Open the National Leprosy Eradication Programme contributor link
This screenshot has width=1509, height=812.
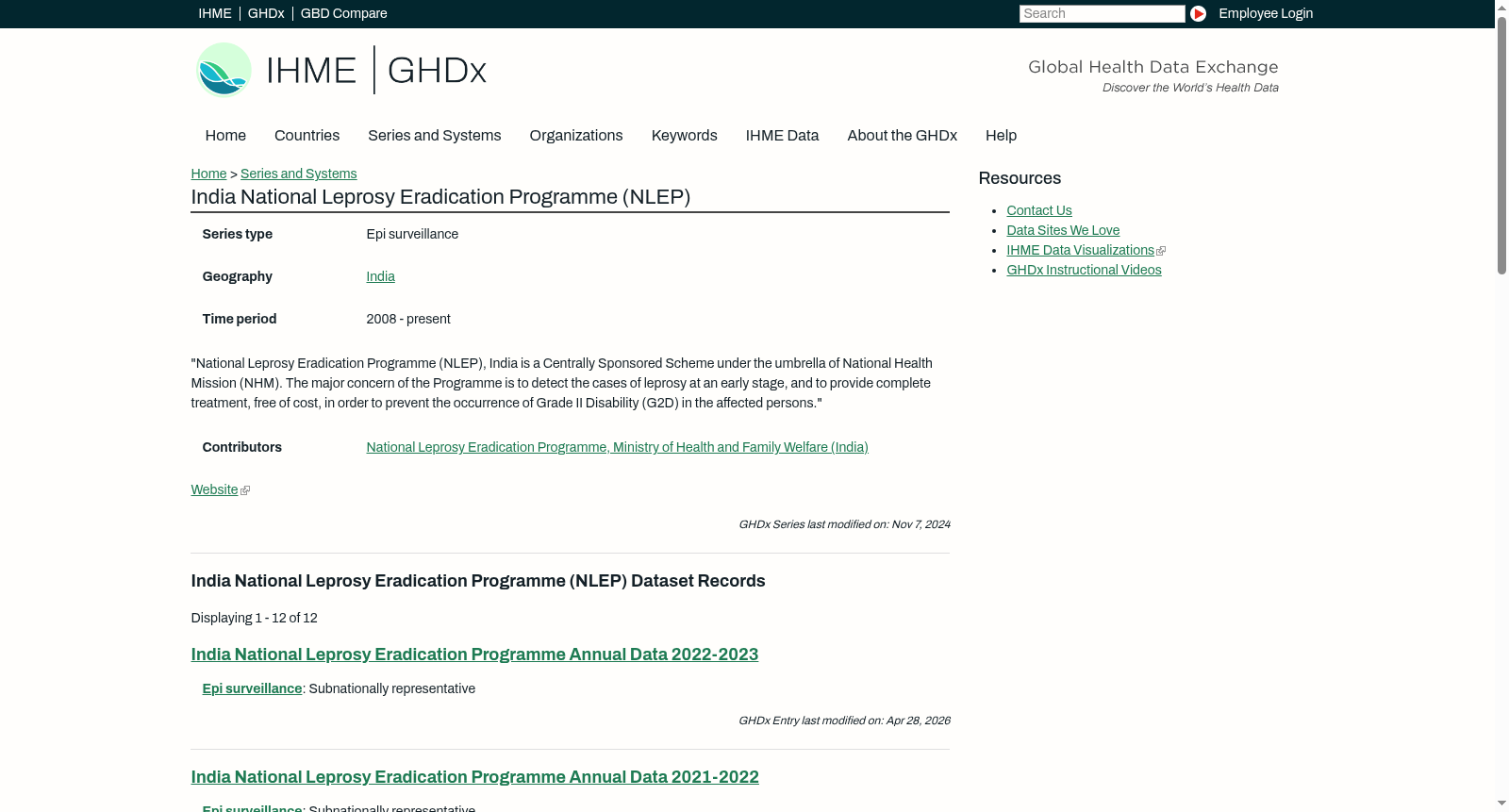tap(617, 447)
